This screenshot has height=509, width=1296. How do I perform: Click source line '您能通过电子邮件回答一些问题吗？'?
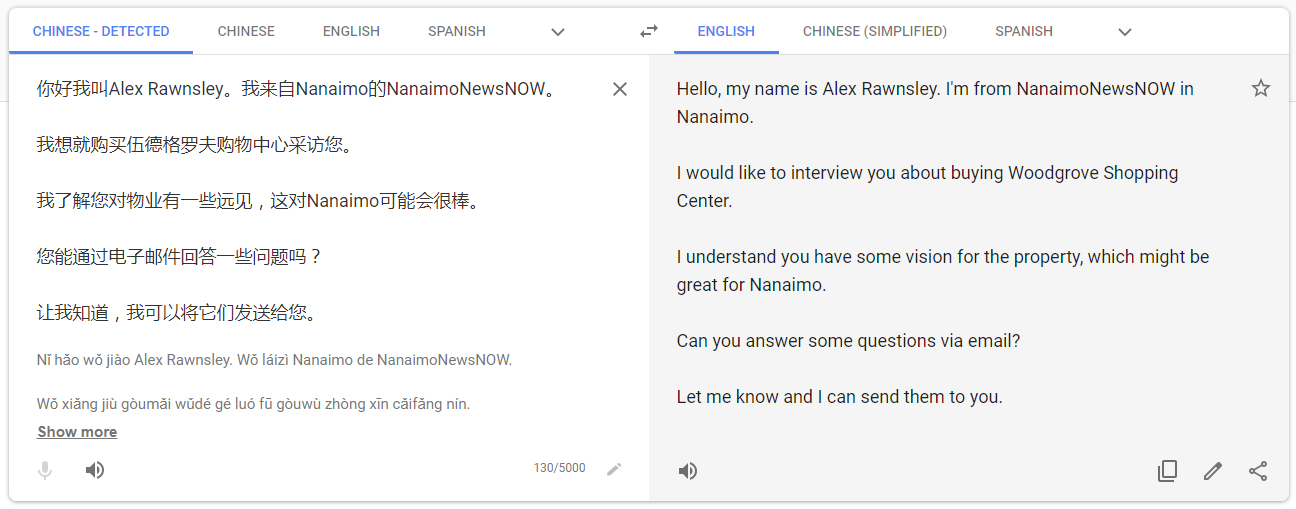click(180, 257)
